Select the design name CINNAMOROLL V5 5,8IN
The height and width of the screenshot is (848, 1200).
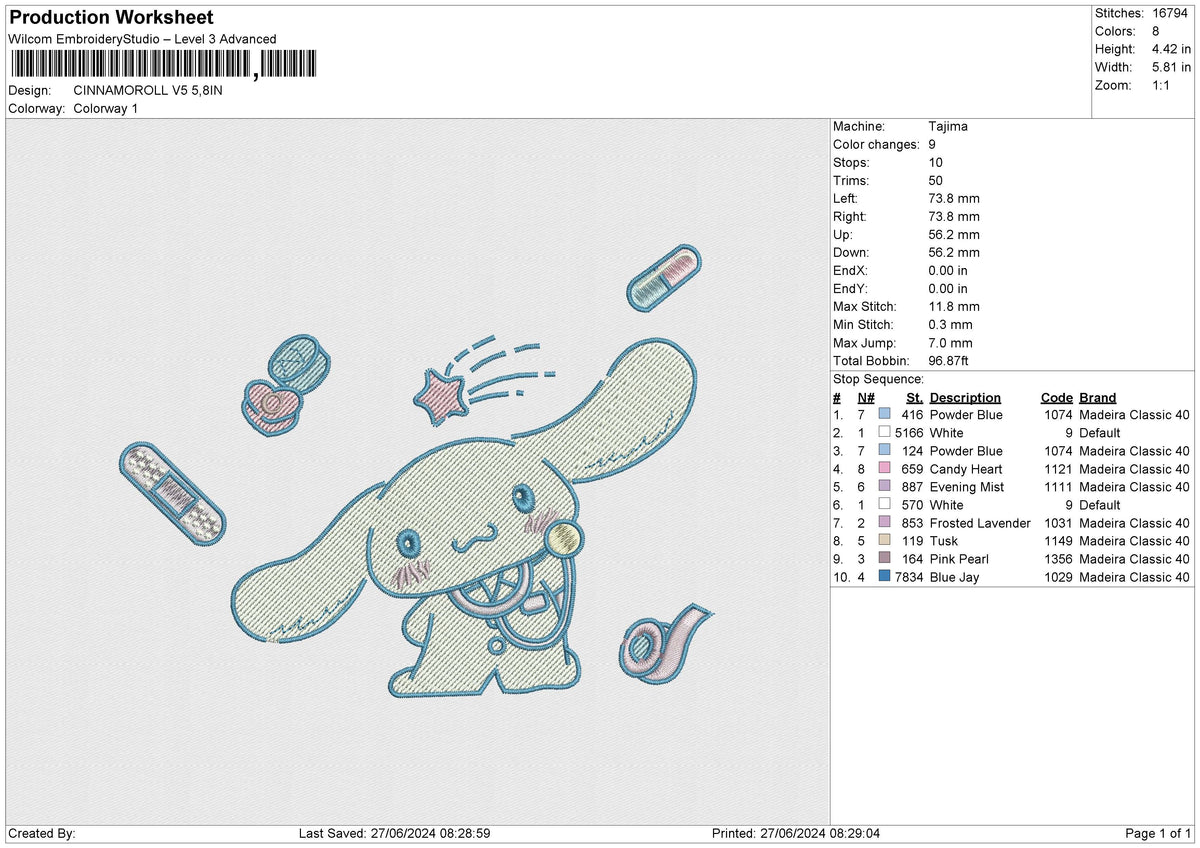(148, 90)
